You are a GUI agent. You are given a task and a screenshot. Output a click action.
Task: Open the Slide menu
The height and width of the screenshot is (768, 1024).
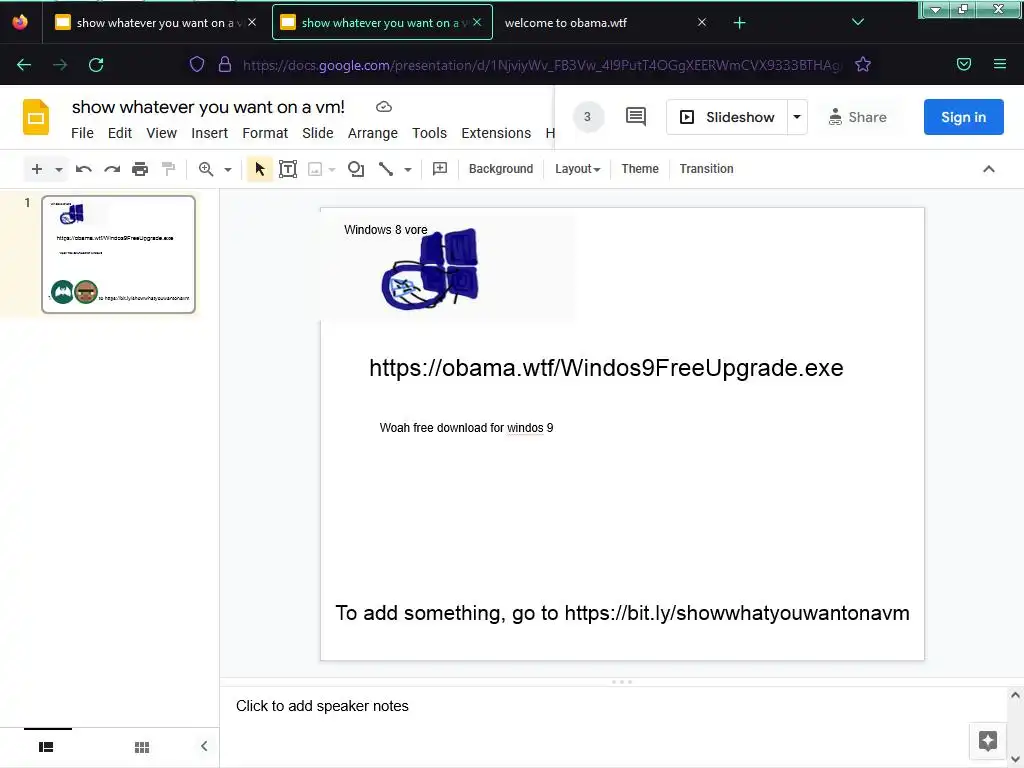click(x=318, y=133)
